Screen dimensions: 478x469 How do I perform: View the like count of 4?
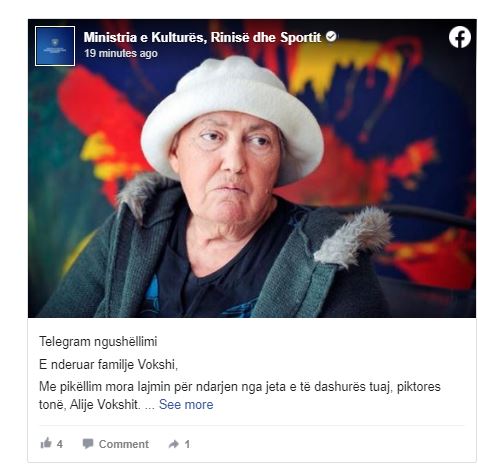tap(60, 444)
